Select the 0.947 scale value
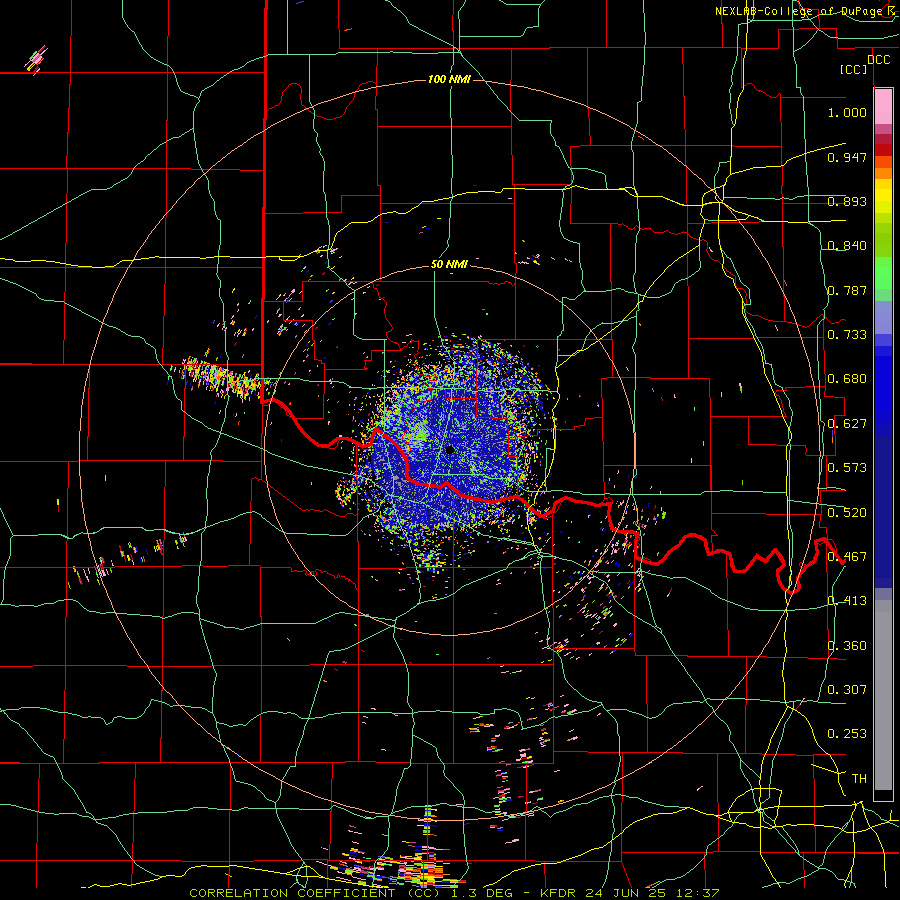This screenshot has height=900, width=900. tap(847, 157)
